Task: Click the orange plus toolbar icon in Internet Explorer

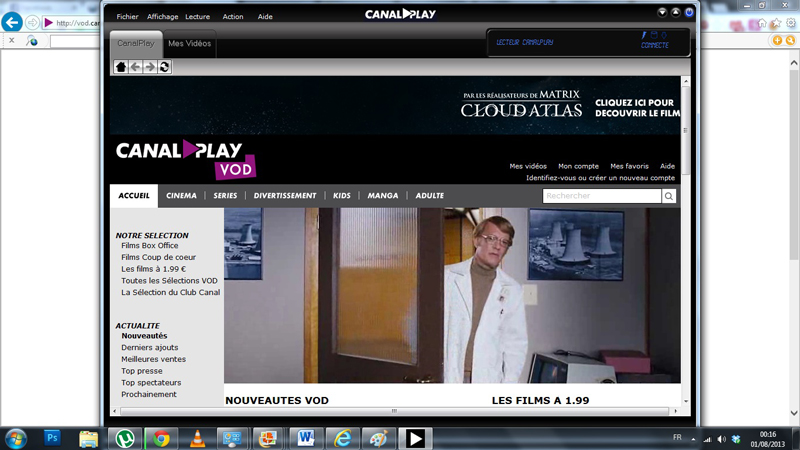Action: [777, 40]
